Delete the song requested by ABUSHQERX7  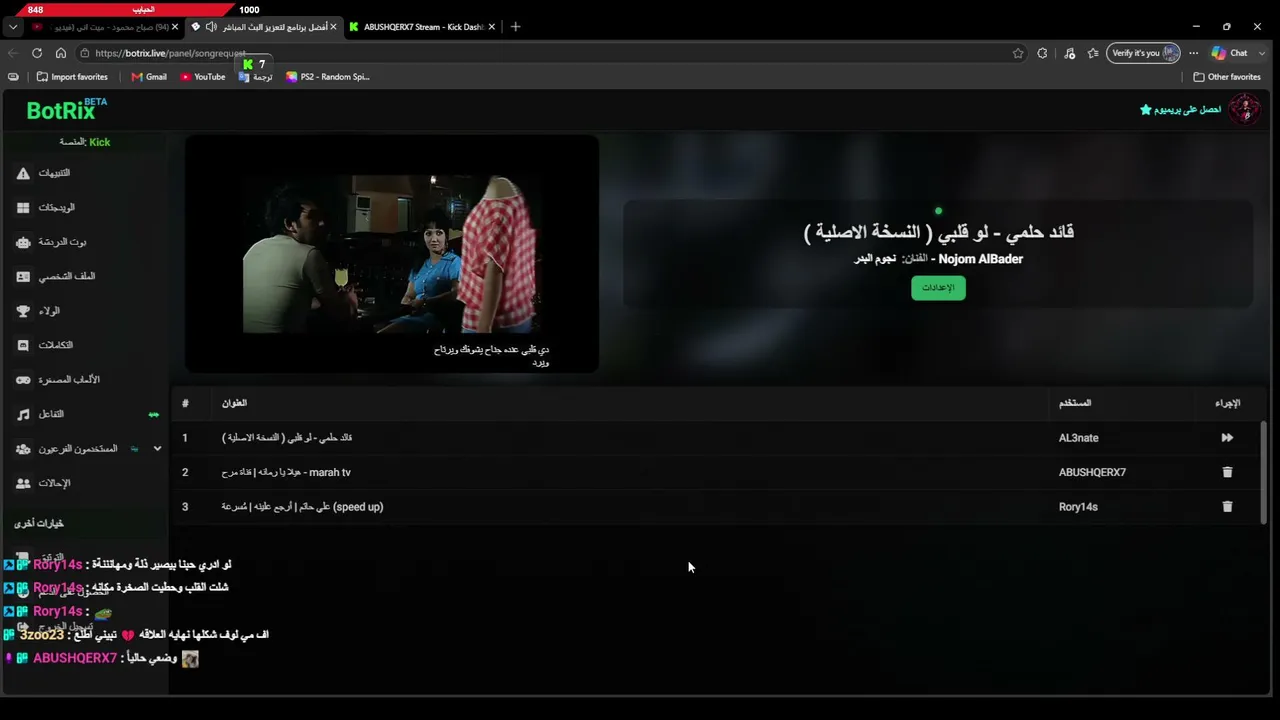1227,472
